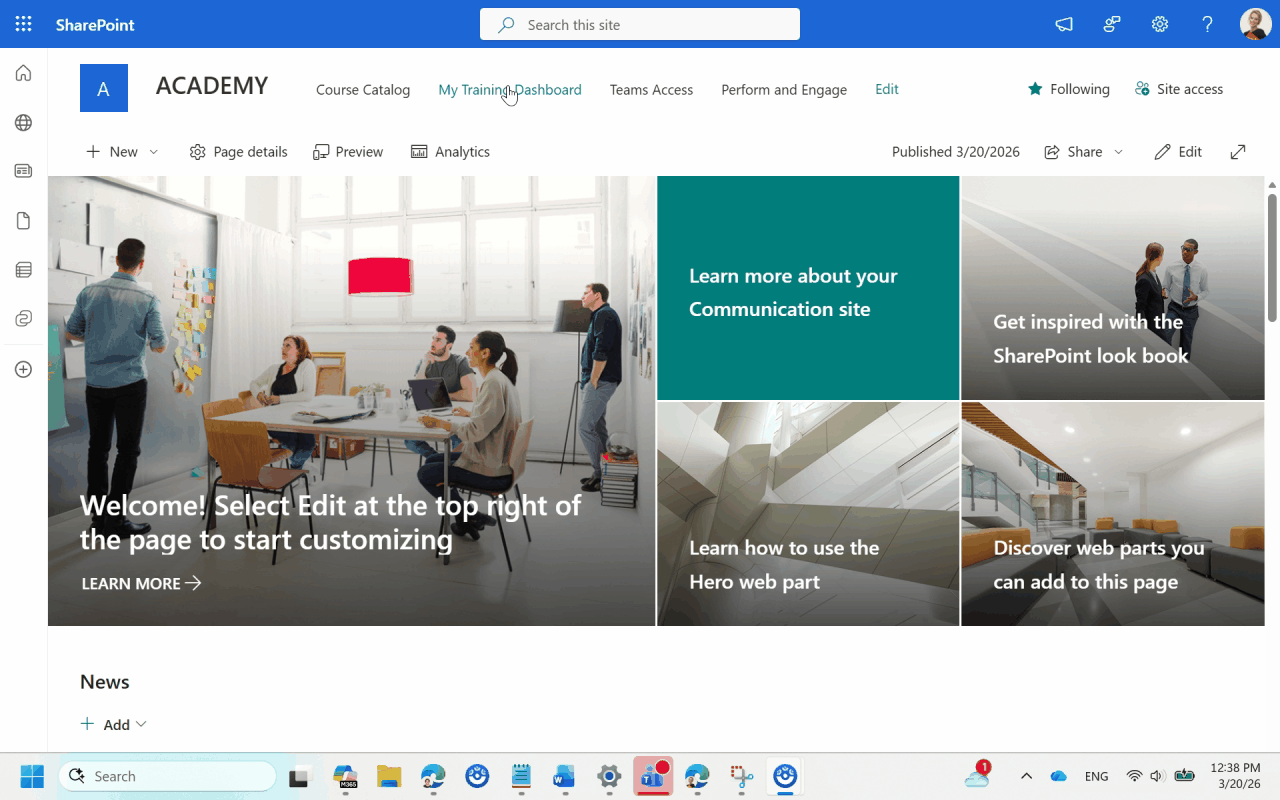Open My Sites via the globe icon
This screenshot has height=800, width=1280.
tap(23, 122)
